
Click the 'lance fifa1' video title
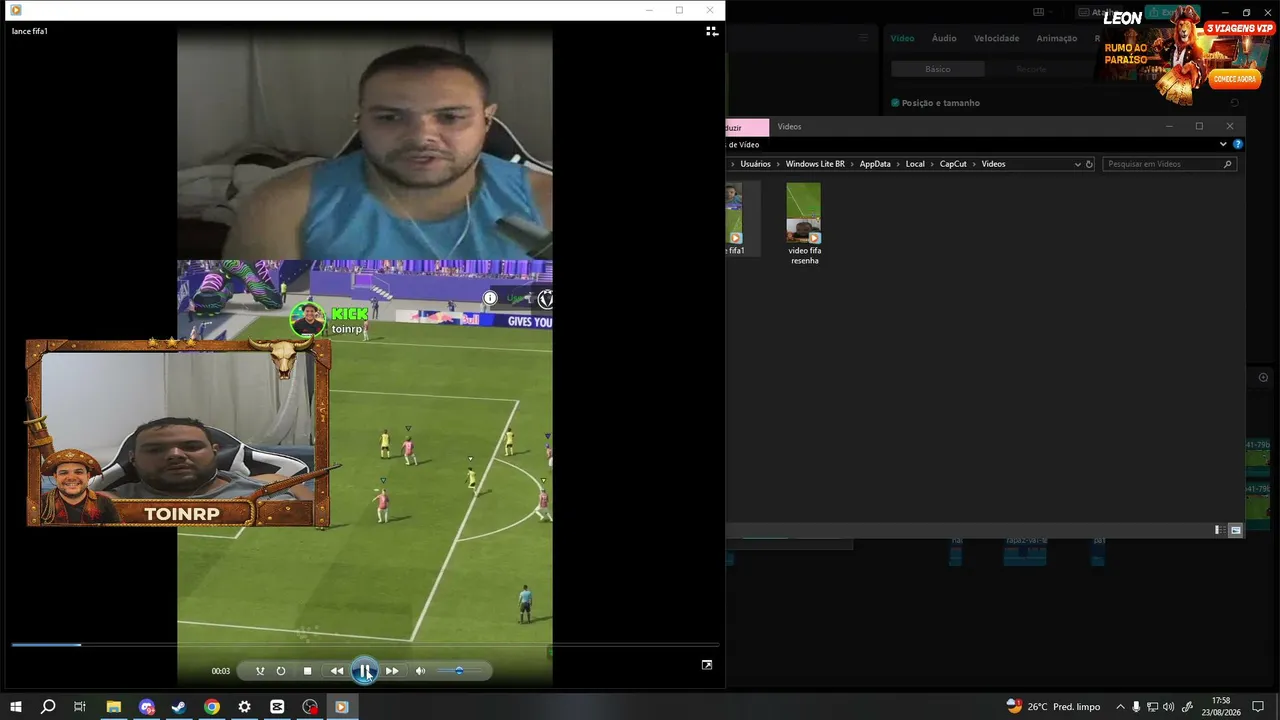[x=30, y=31]
